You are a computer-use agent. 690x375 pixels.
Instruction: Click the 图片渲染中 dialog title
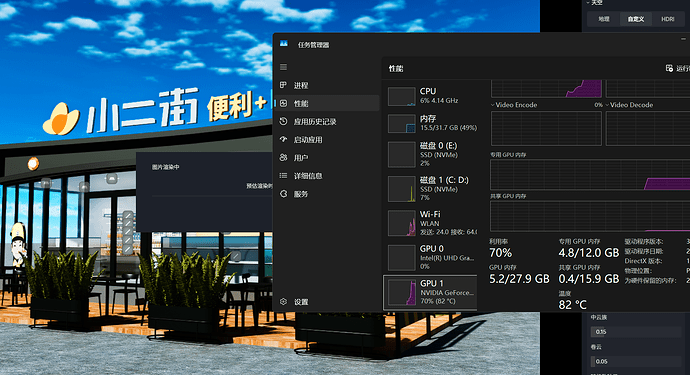[x=165, y=167]
